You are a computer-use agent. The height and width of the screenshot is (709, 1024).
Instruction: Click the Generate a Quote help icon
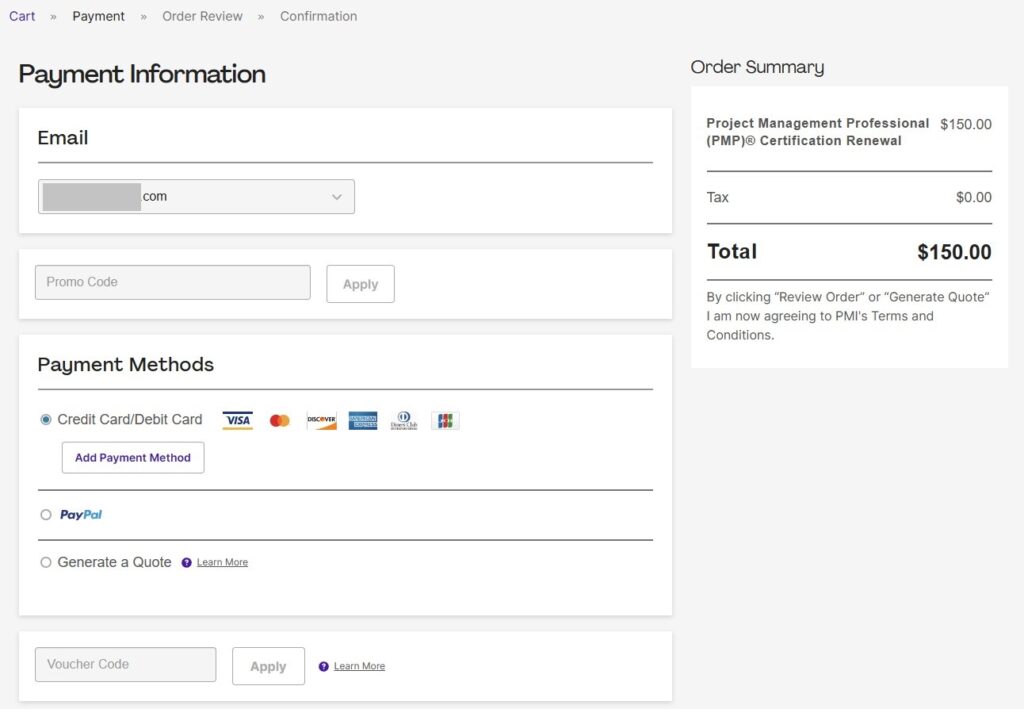pyautogui.click(x=186, y=563)
